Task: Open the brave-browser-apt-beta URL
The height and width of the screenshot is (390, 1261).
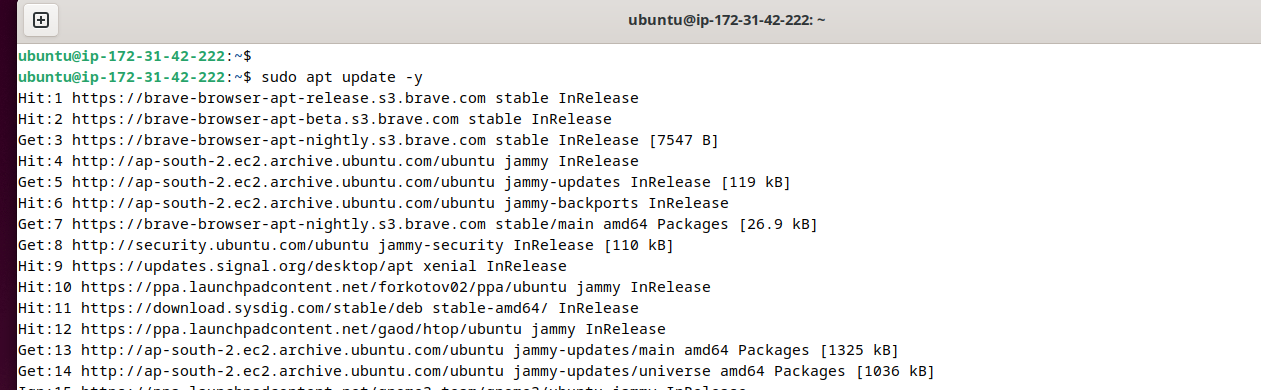Action: [265, 119]
